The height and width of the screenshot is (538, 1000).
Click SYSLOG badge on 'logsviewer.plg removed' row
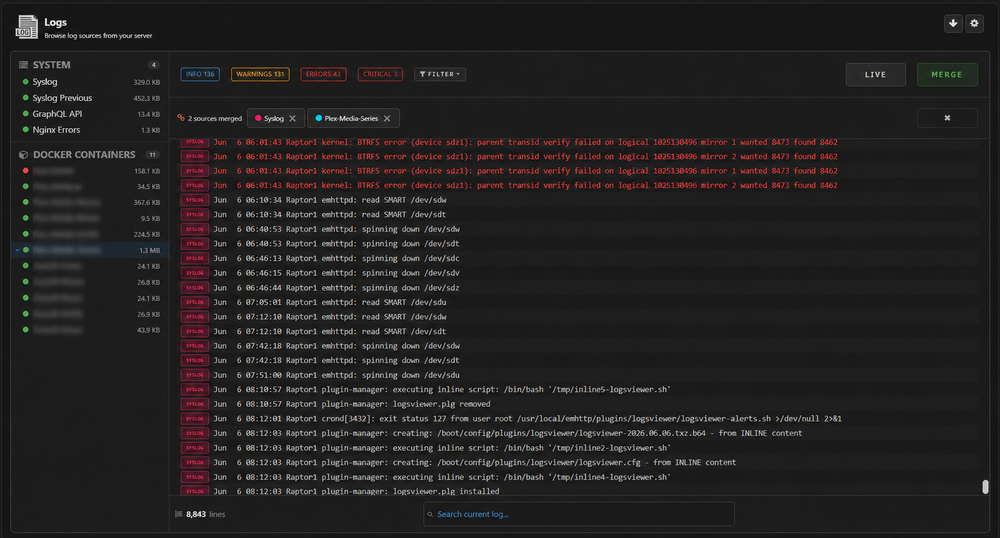[195, 404]
